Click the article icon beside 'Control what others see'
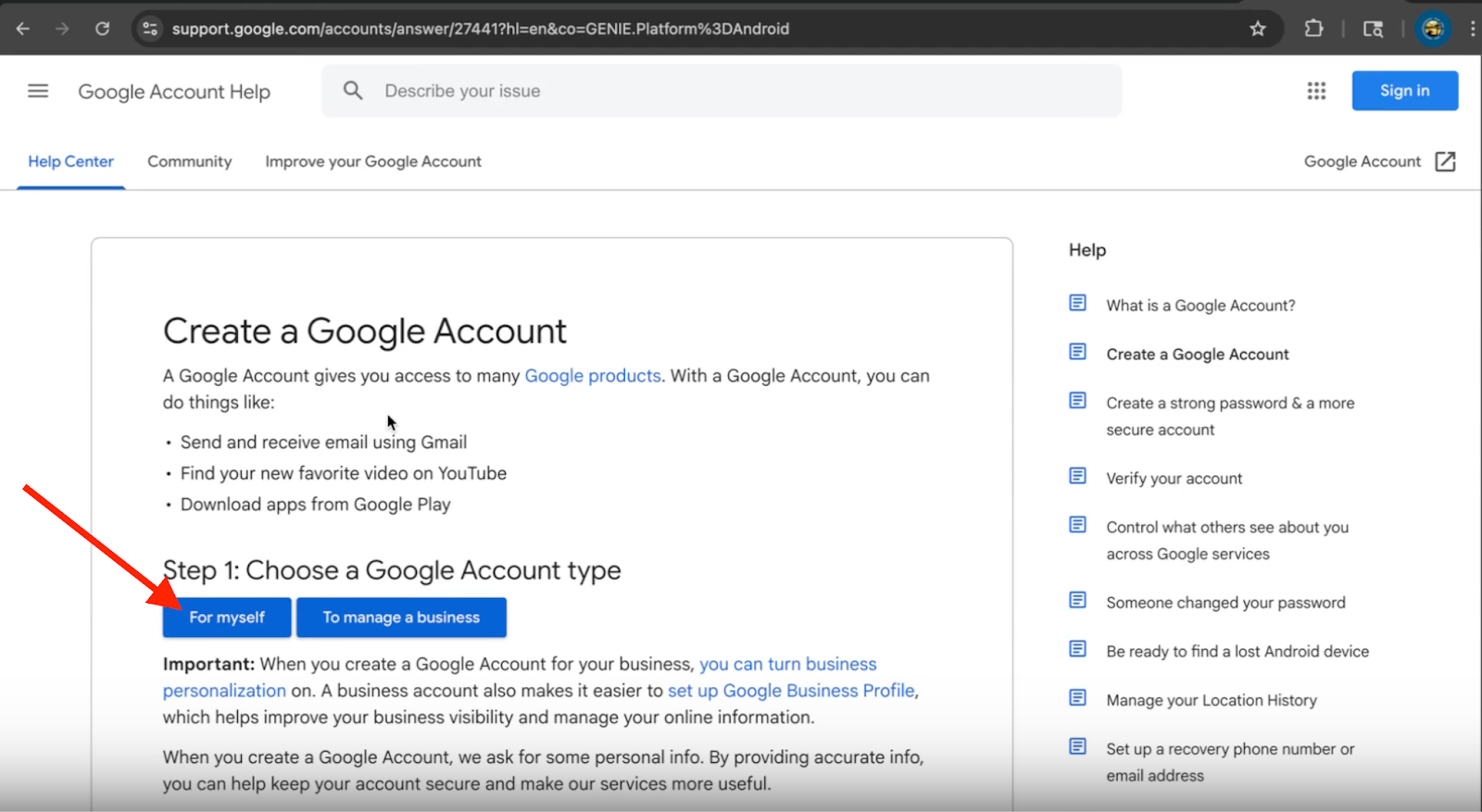The height and width of the screenshot is (812, 1482). tap(1077, 525)
